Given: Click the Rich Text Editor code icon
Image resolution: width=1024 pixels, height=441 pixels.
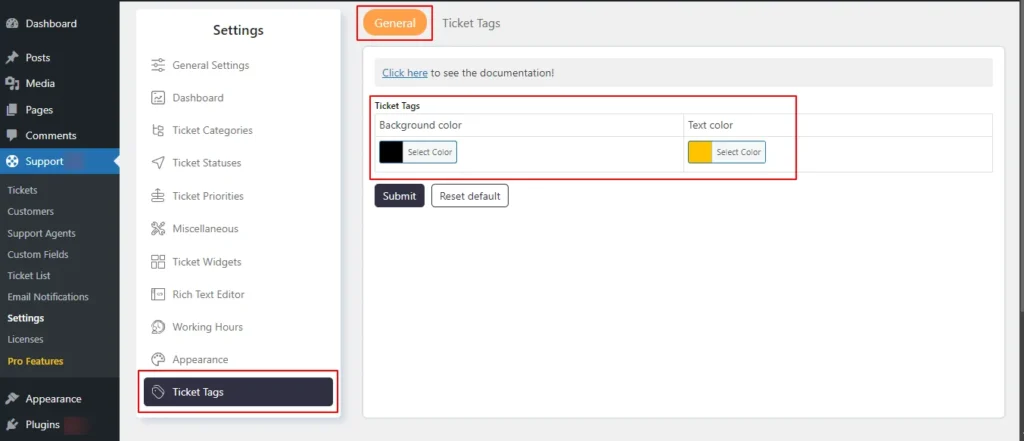Looking at the screenshot, I should (157, 294).
